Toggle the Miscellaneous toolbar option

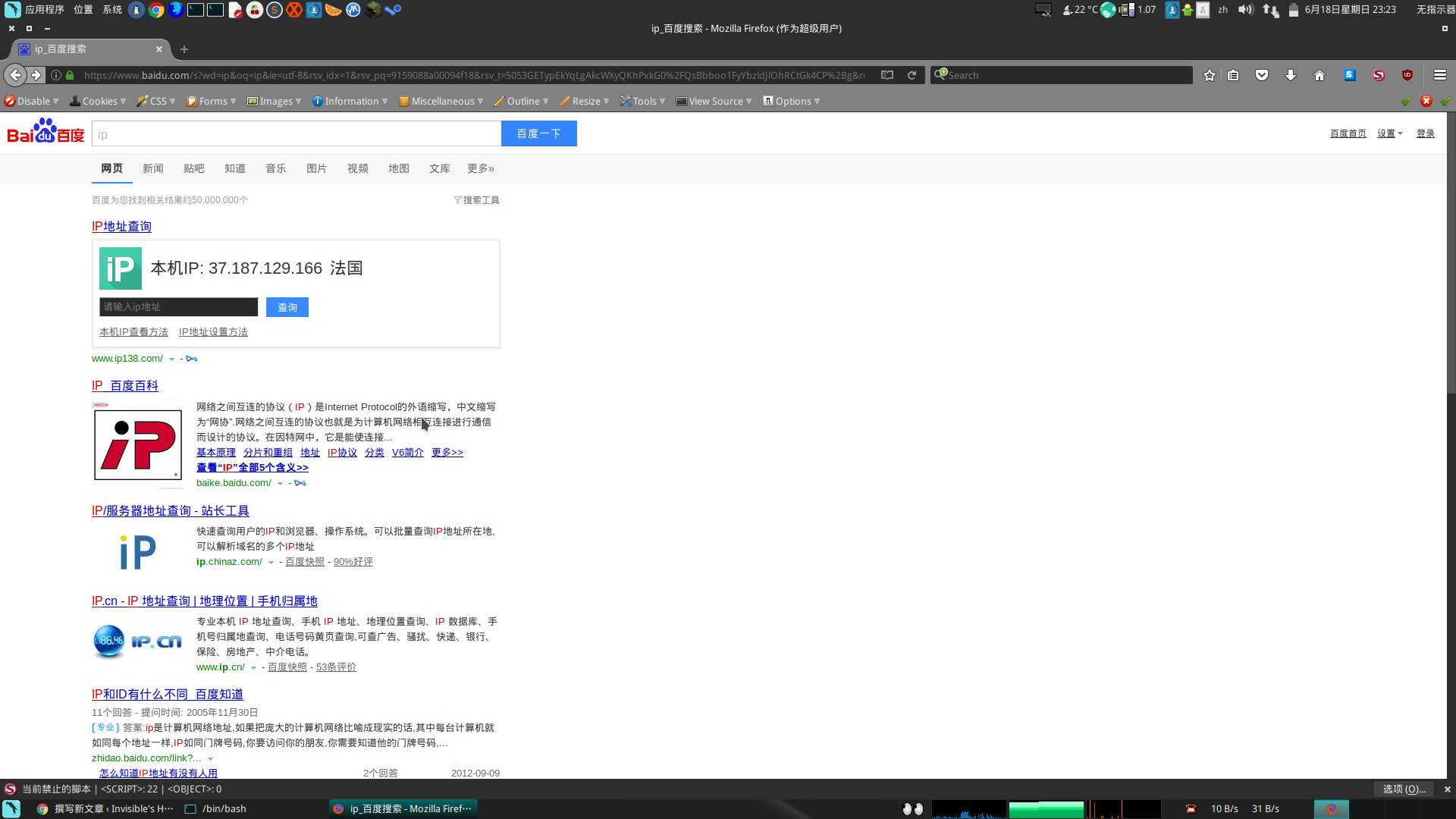click(x=440, y=100)
